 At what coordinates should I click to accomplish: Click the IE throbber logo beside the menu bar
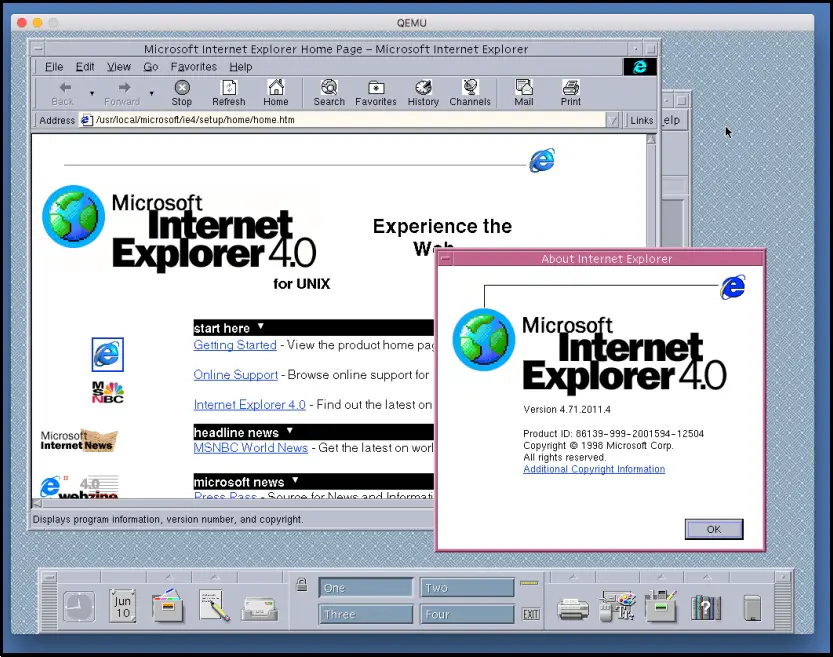click(x=640, y=67)
